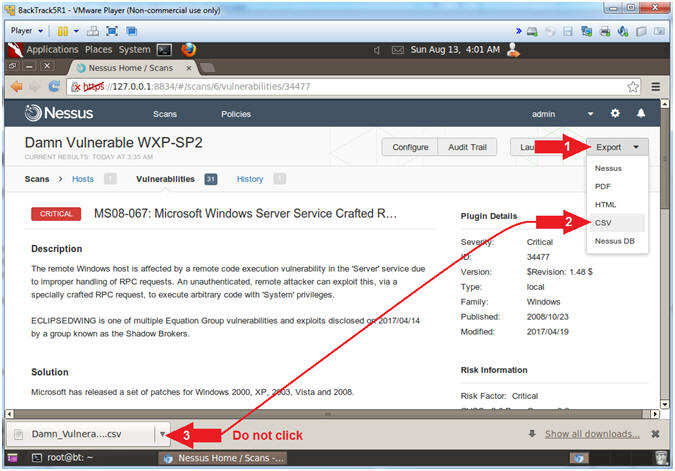Viewport: 675px width, 471px height.
Task: Open the Vulnerabilities tab
Action: (x=165, y=179)
